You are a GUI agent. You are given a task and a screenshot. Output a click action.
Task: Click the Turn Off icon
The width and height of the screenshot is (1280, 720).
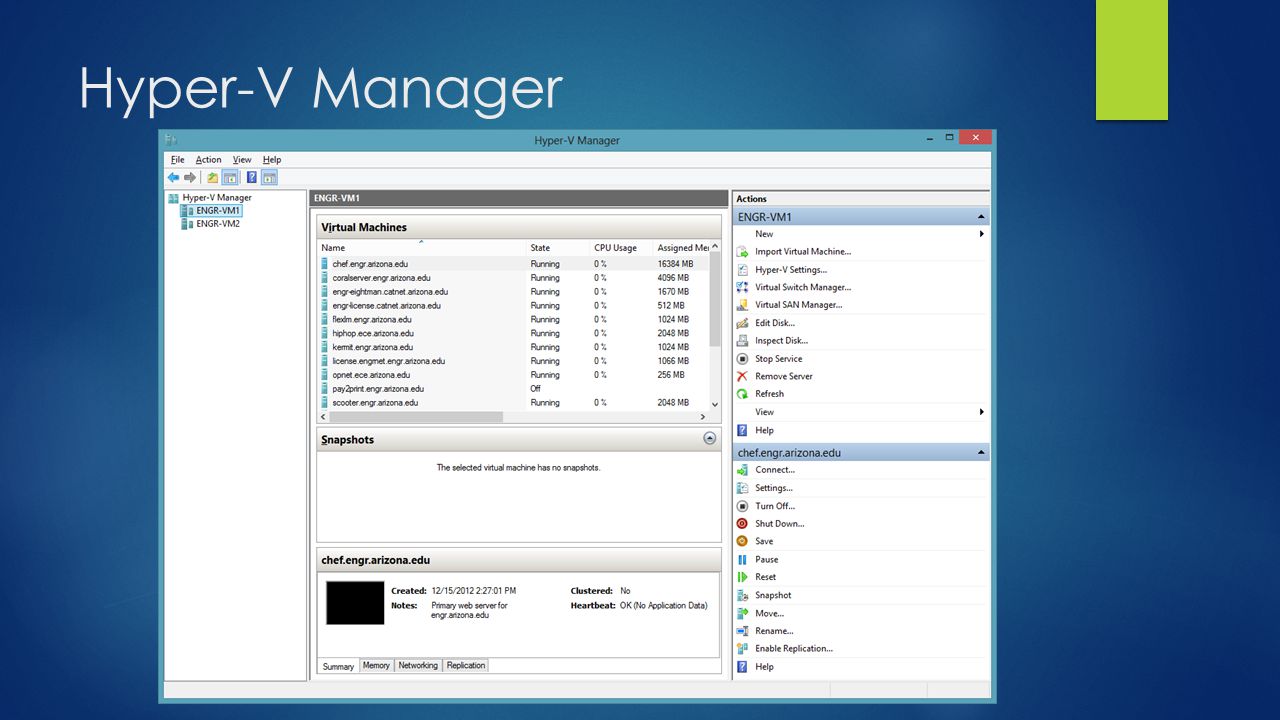742,506
